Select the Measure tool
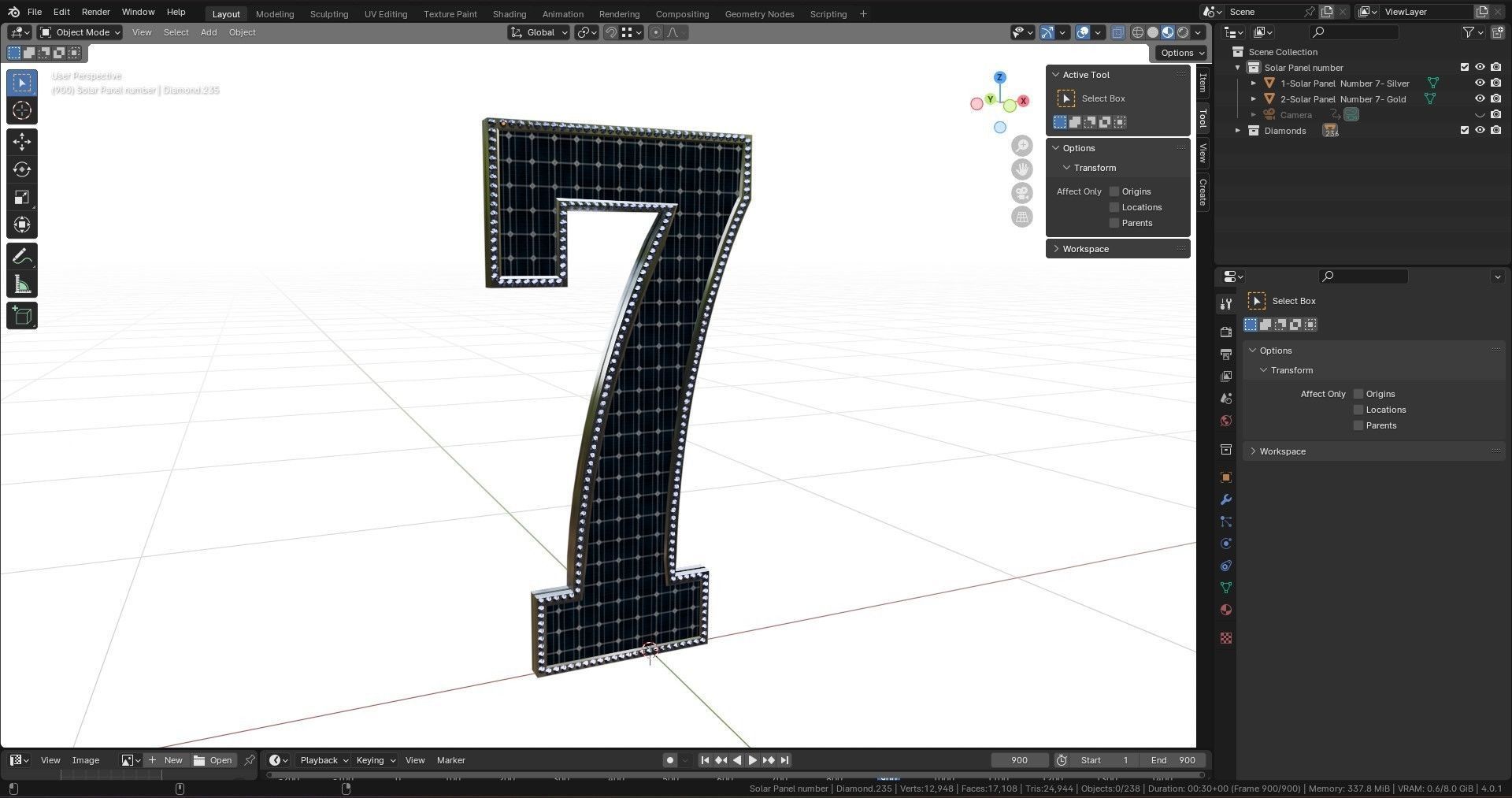Image resolution: width=1512 pixels, height=798 pixels. tap(22, 284)
